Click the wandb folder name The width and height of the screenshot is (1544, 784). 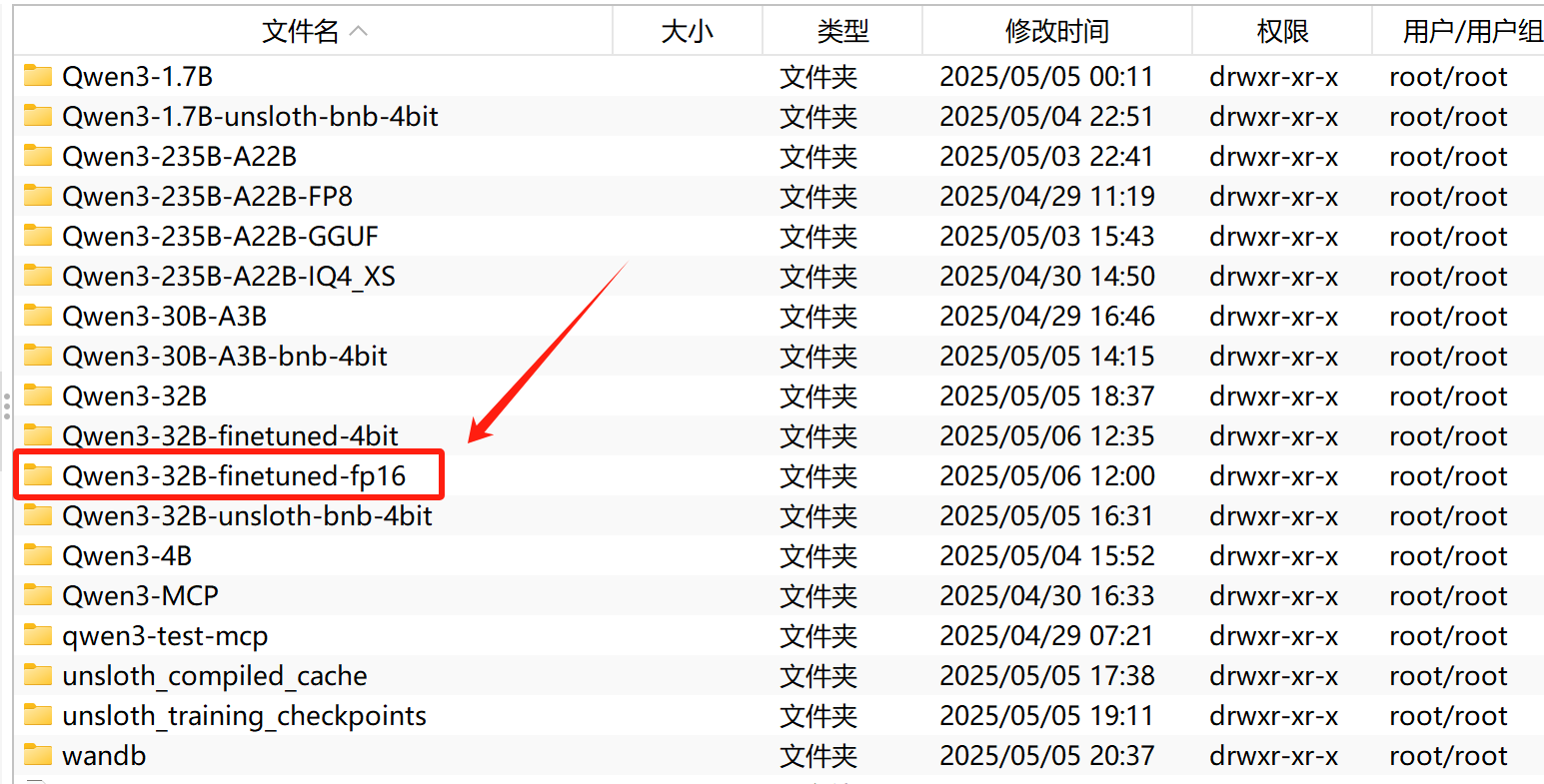click(104, 756)
